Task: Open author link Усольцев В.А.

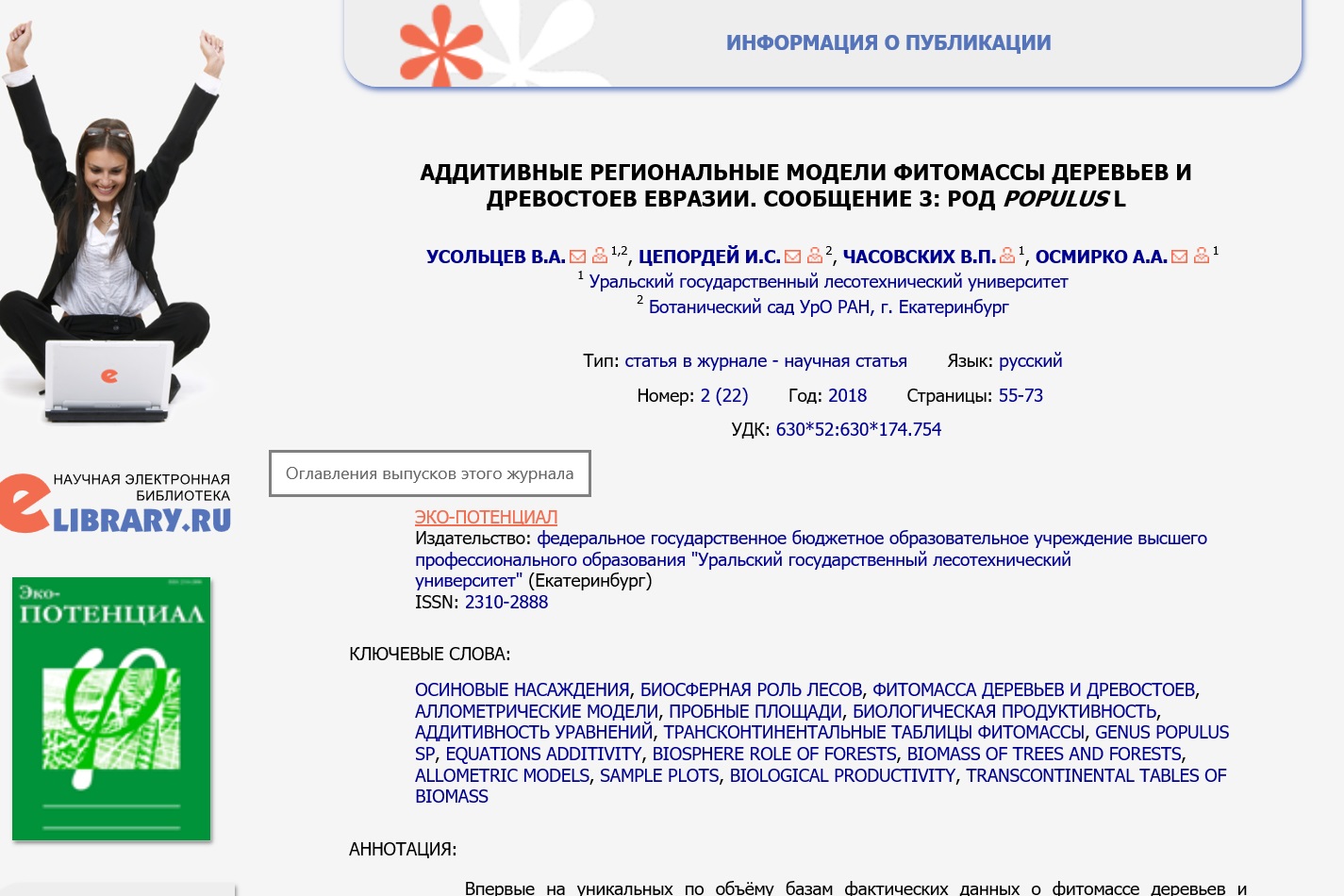Action: (x=495, y=257)
